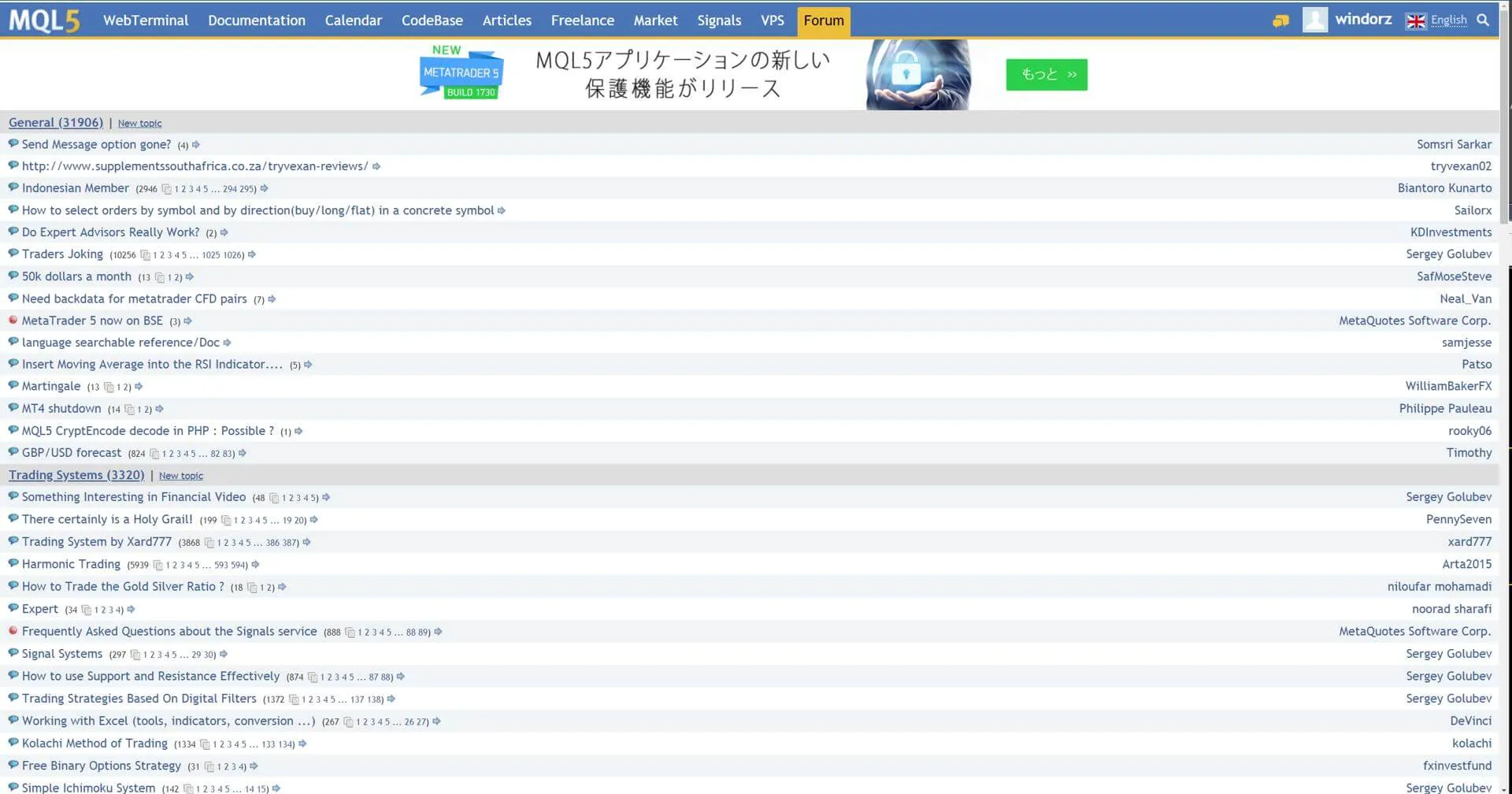Click speech bubble icon beside Do Expert Advisors Really Work
This screenshot has width=1512, height=794.
click(x=13, y=232)
